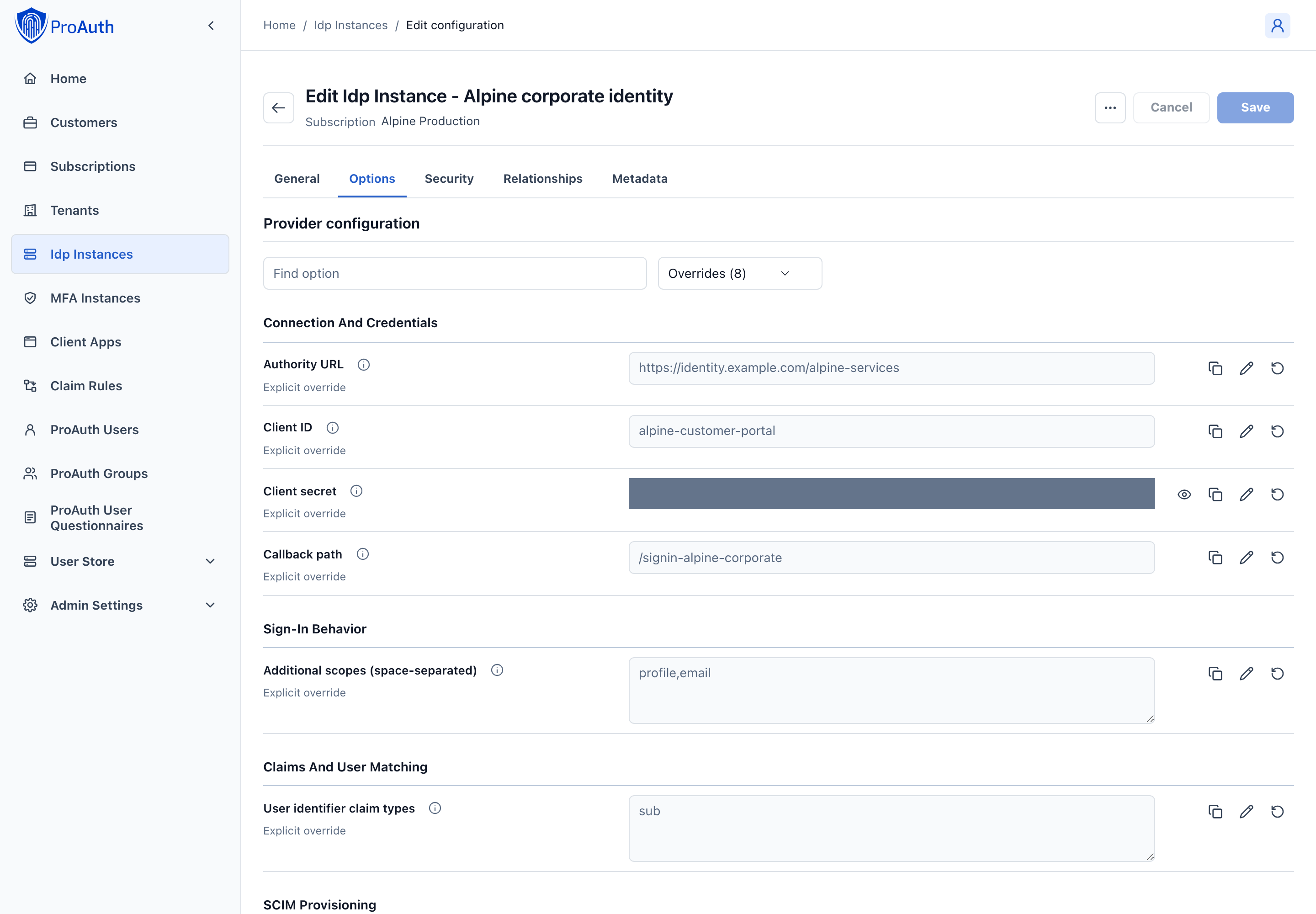This screenshot has width=1316, height=914.
Task: Copy the Authority URL value
Action: pos(1215,368)
